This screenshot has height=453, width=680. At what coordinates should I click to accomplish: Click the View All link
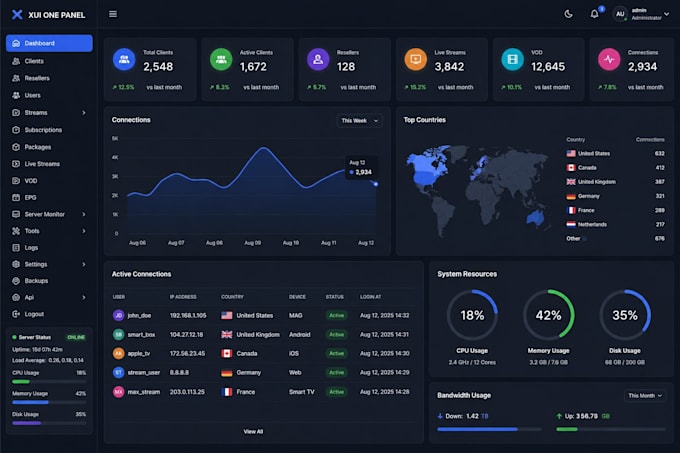253,432
